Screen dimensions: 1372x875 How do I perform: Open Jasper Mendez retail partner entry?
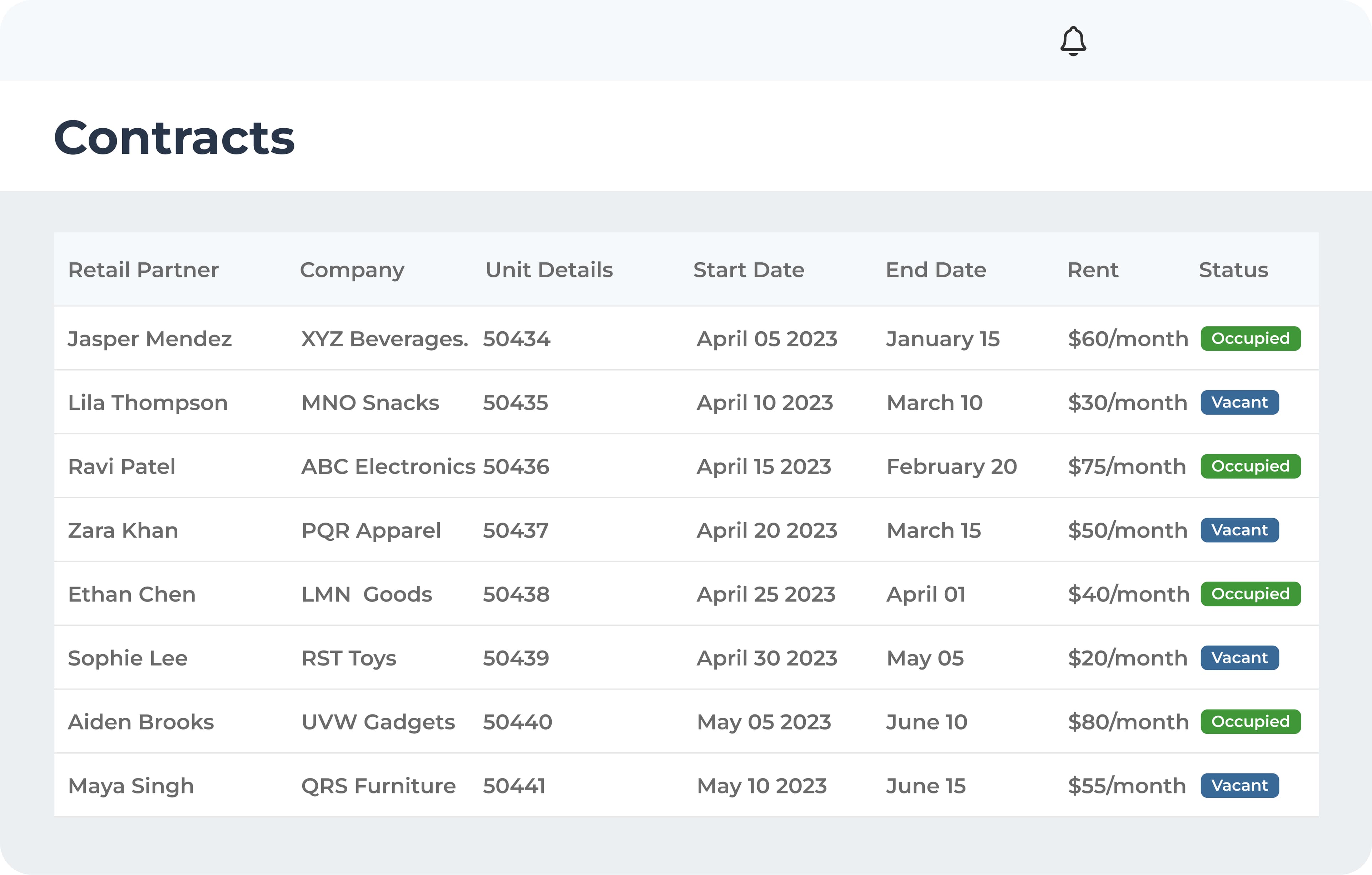[150, 338]
